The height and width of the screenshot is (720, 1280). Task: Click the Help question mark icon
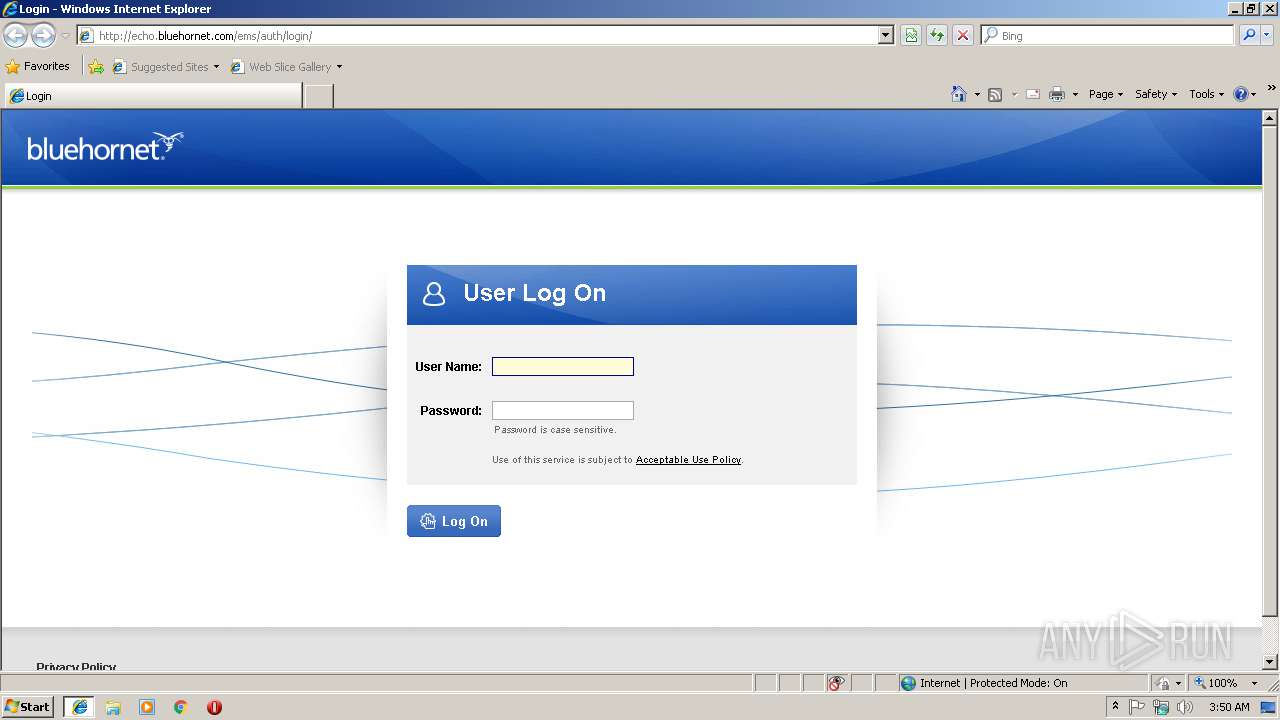[1241, 94]
